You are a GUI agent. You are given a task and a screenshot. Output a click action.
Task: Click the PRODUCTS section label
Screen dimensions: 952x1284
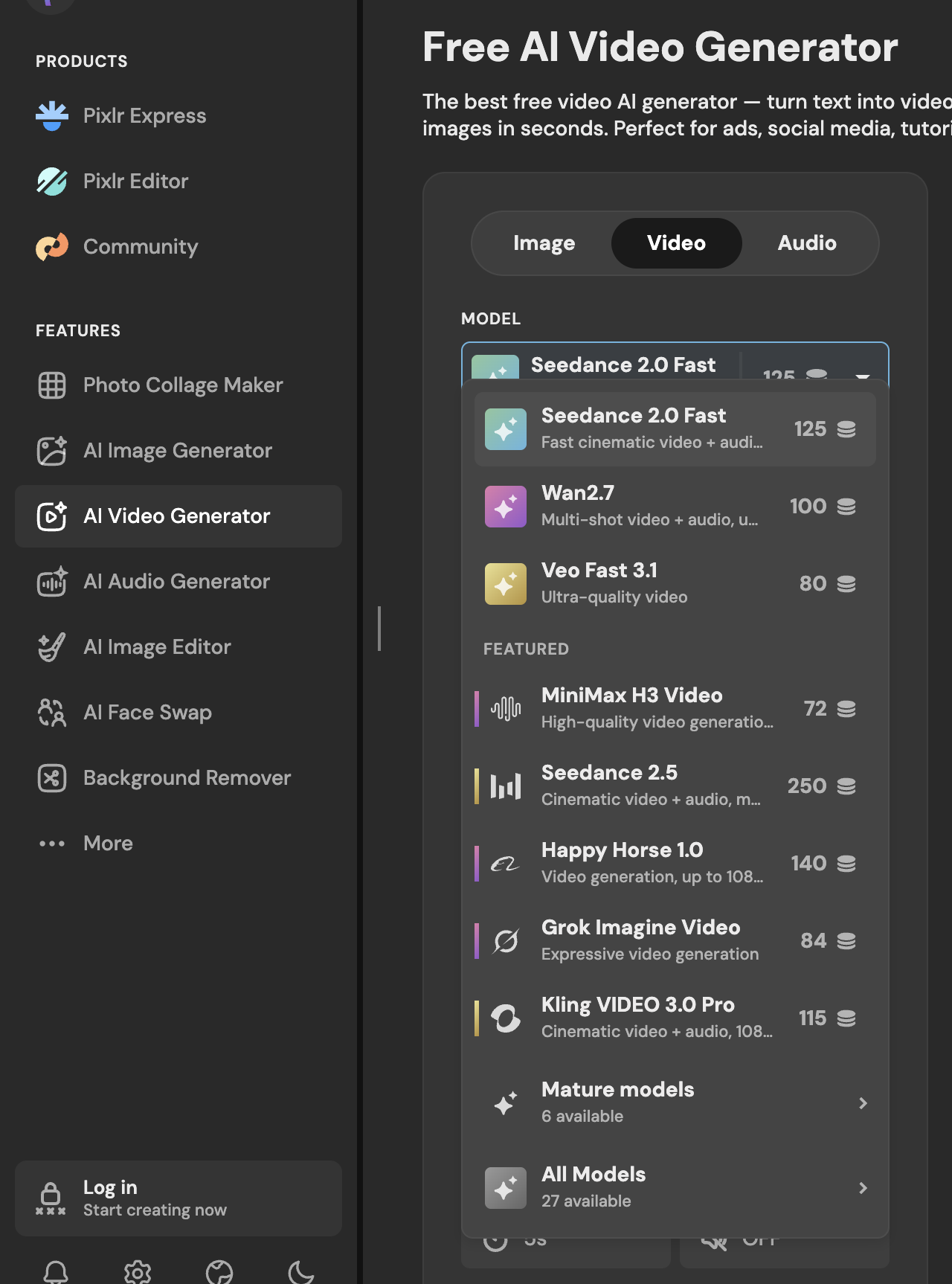(x=82, y=61)
